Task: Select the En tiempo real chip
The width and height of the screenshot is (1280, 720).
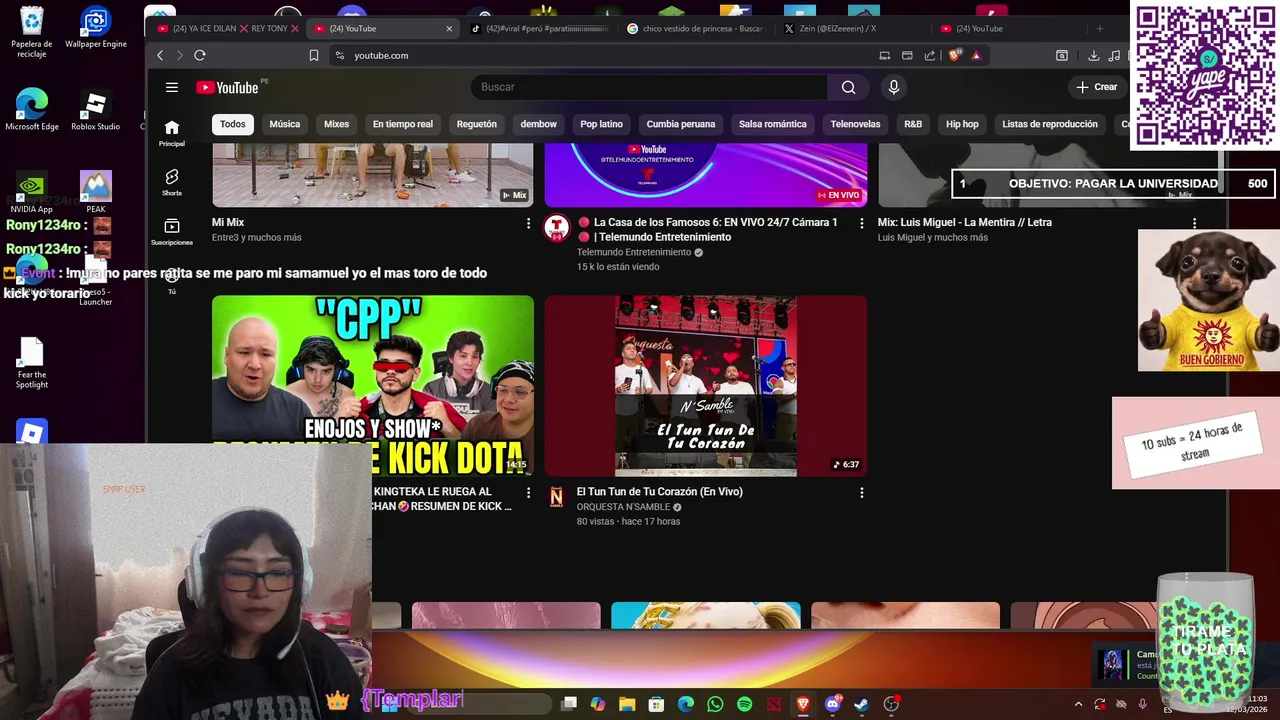Action: coord(403,124)
